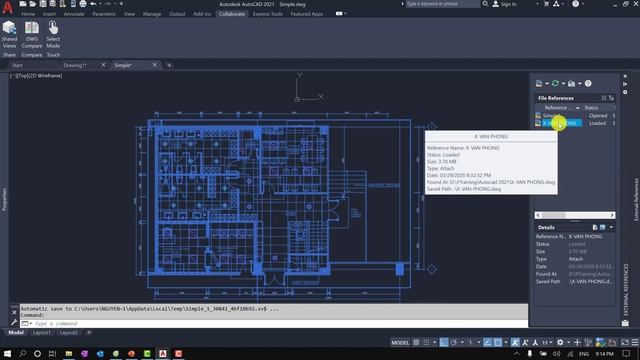Viewport: 640px width, 360px height.
Task: Toggle the drawing Grid display in status bar
Action: tap(416, 342)
